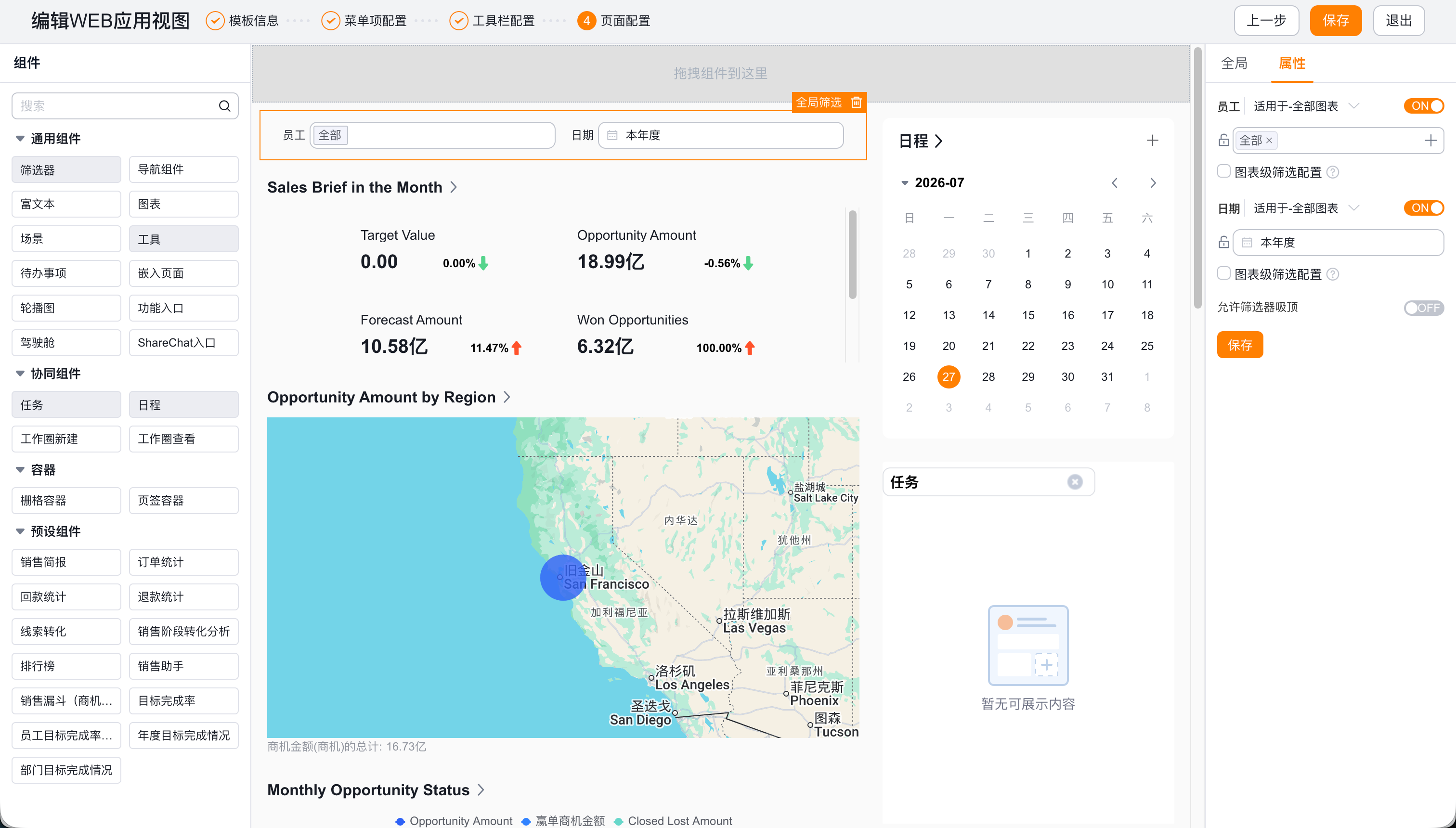Click the lock icon beside 日期 本年度 value
Screen dimensions: 1456x828
pyautogui.click(x=1224, y=243)
